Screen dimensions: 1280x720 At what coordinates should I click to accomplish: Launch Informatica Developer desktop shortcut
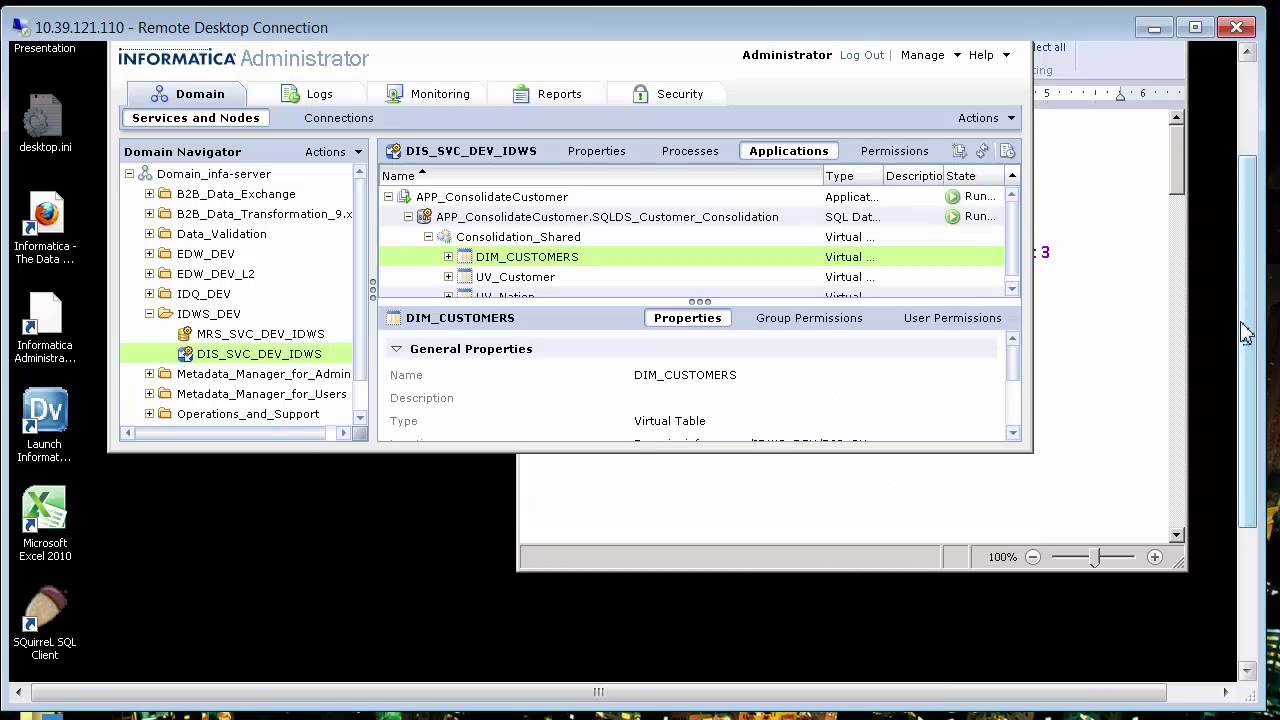pos(45,427)
